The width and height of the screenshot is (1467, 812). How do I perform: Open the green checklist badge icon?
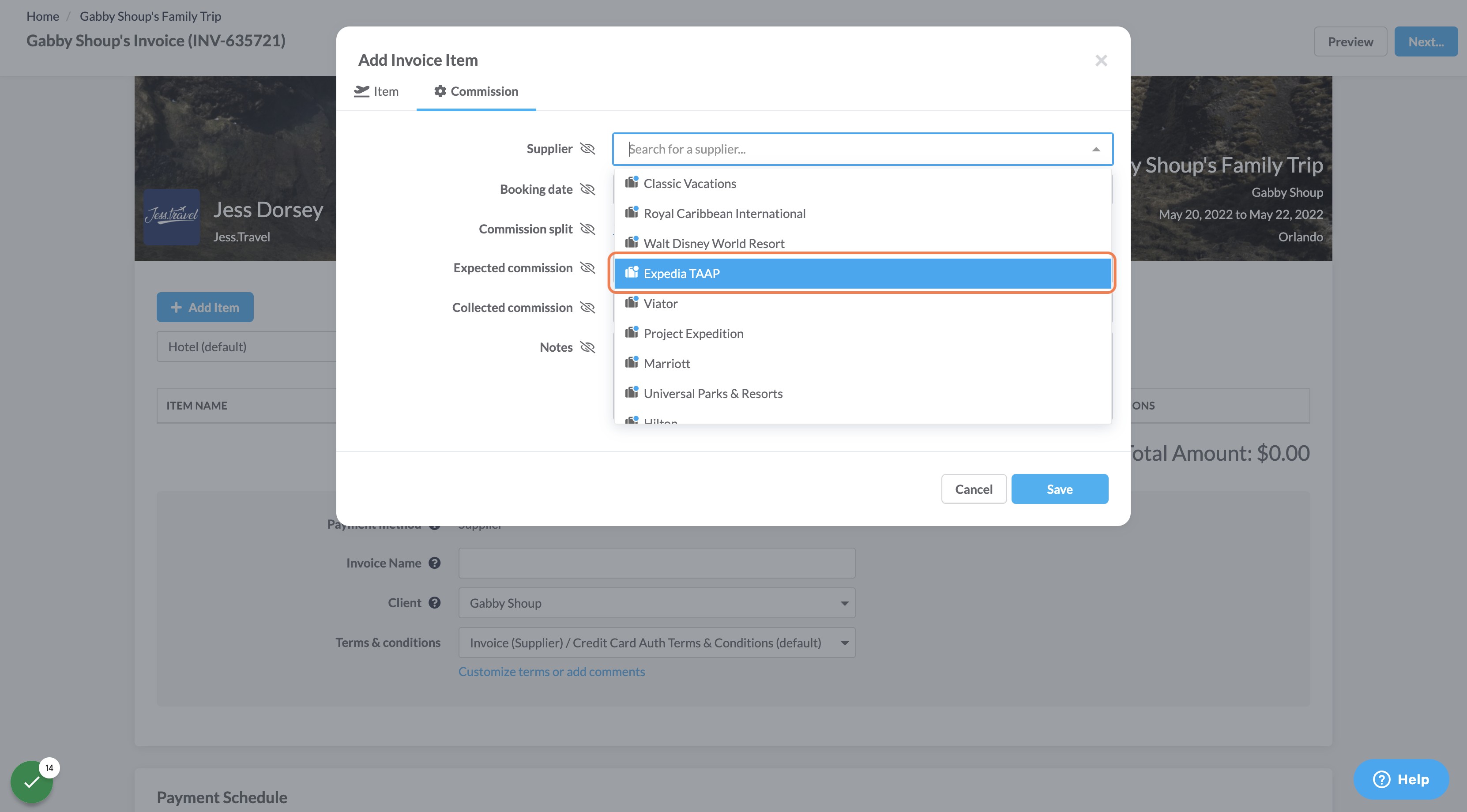click(x=33, y=781)
